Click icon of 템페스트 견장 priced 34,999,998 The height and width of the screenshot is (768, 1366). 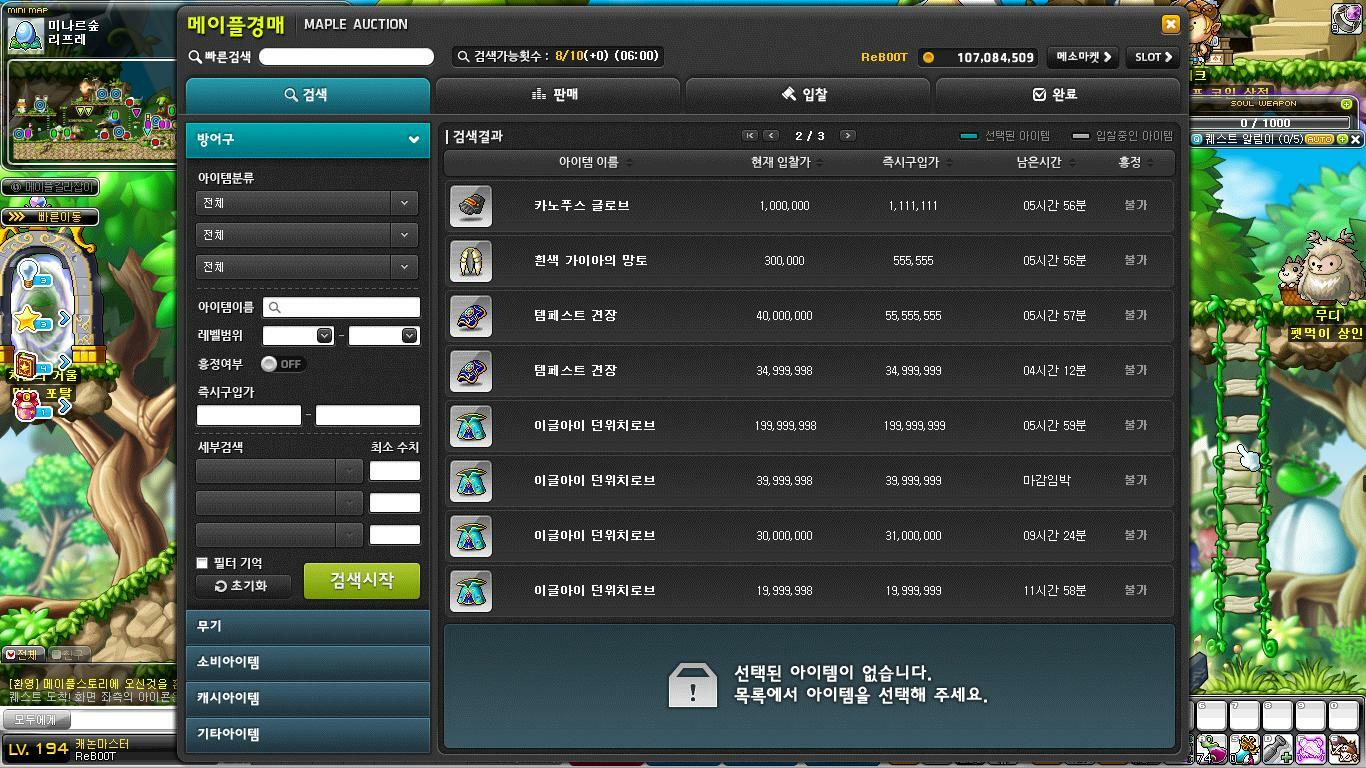pyautogui.click(x=471, y=371)
